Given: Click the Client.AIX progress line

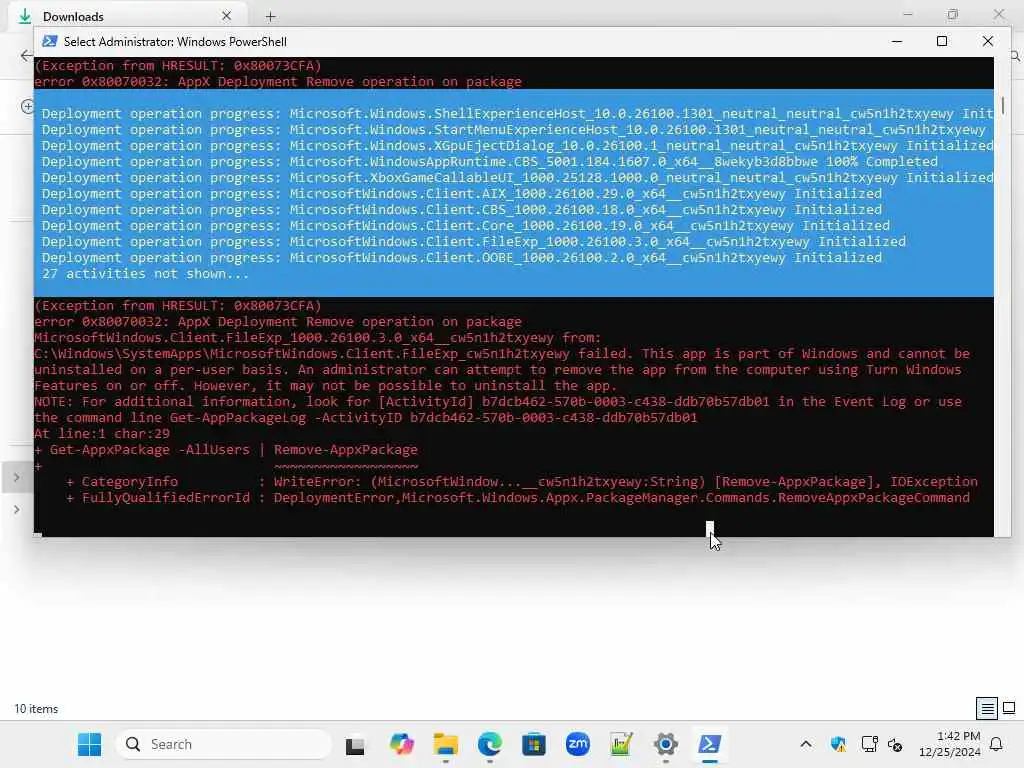Looking at the screenshot, I should (461, 193).
